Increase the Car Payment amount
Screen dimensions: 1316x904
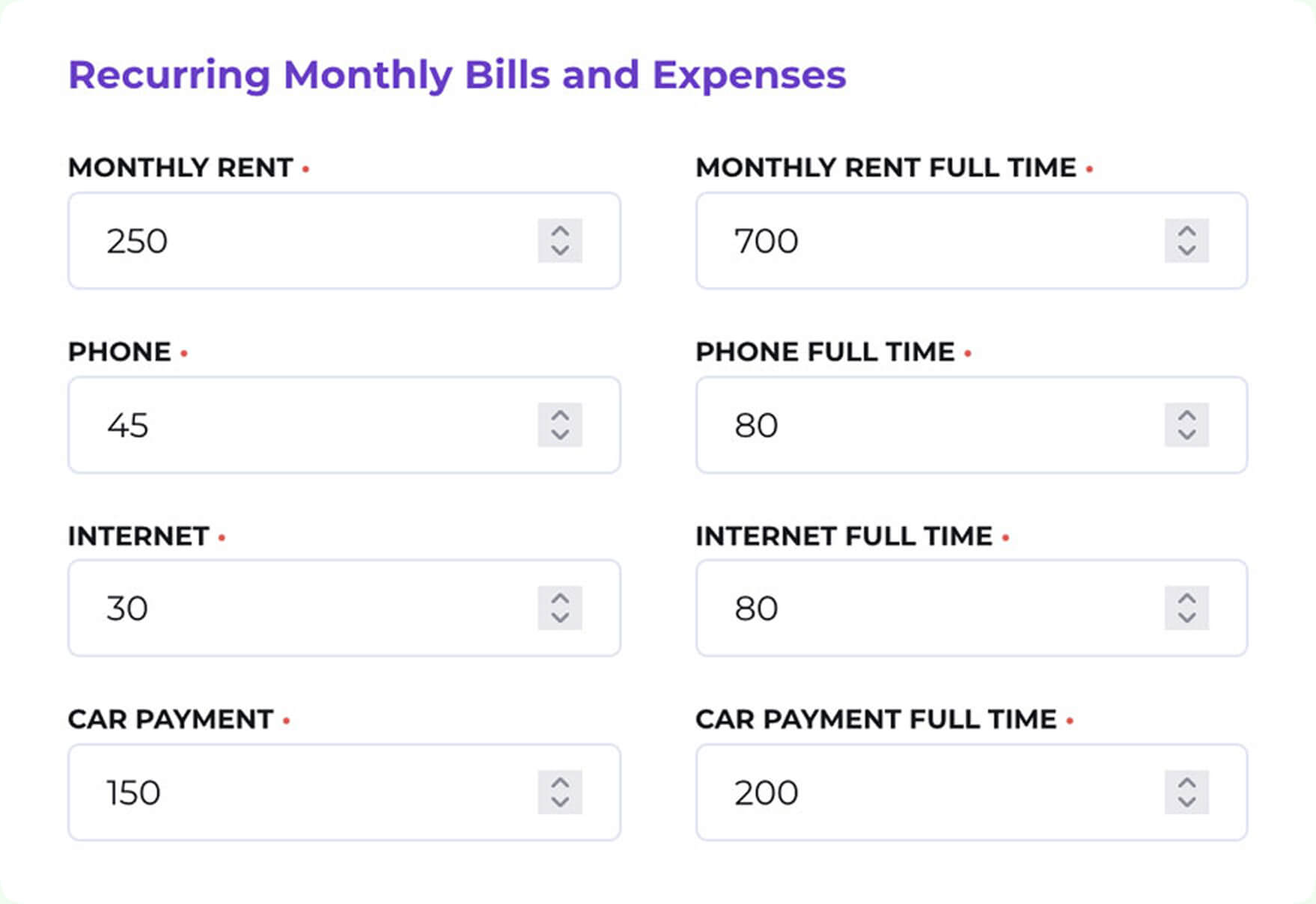point(560,784)
